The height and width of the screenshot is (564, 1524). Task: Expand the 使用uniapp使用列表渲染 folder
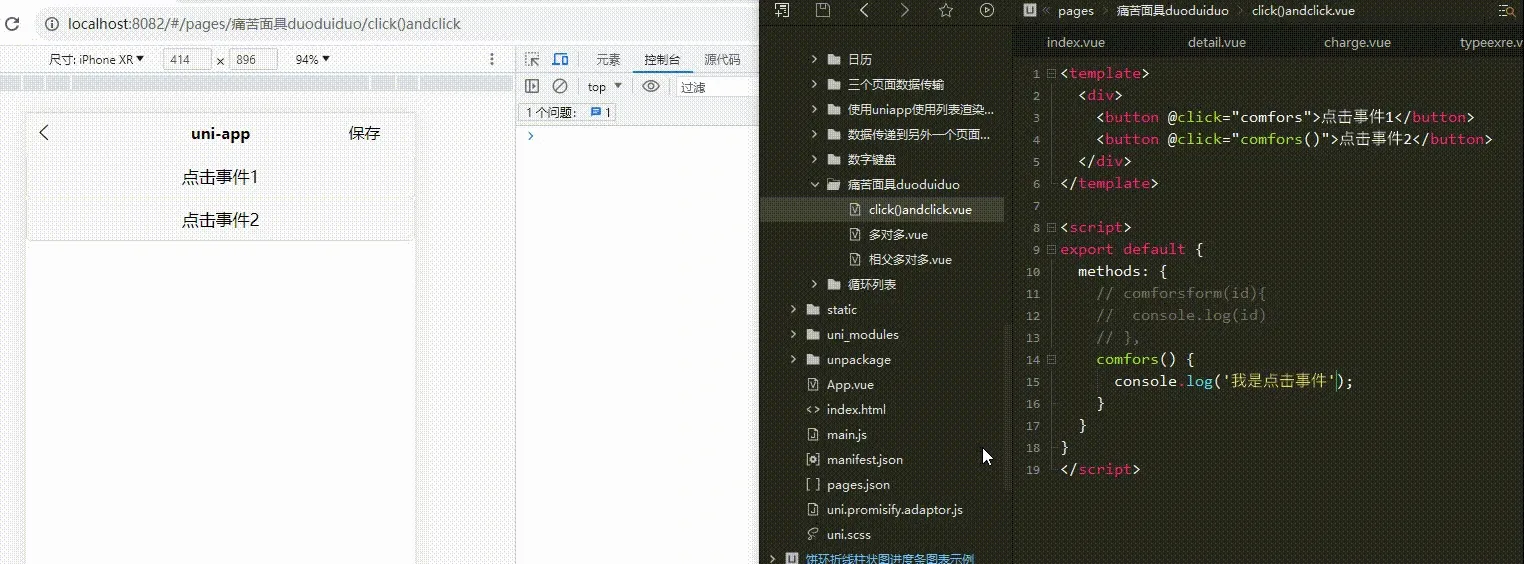coord(814,109)
